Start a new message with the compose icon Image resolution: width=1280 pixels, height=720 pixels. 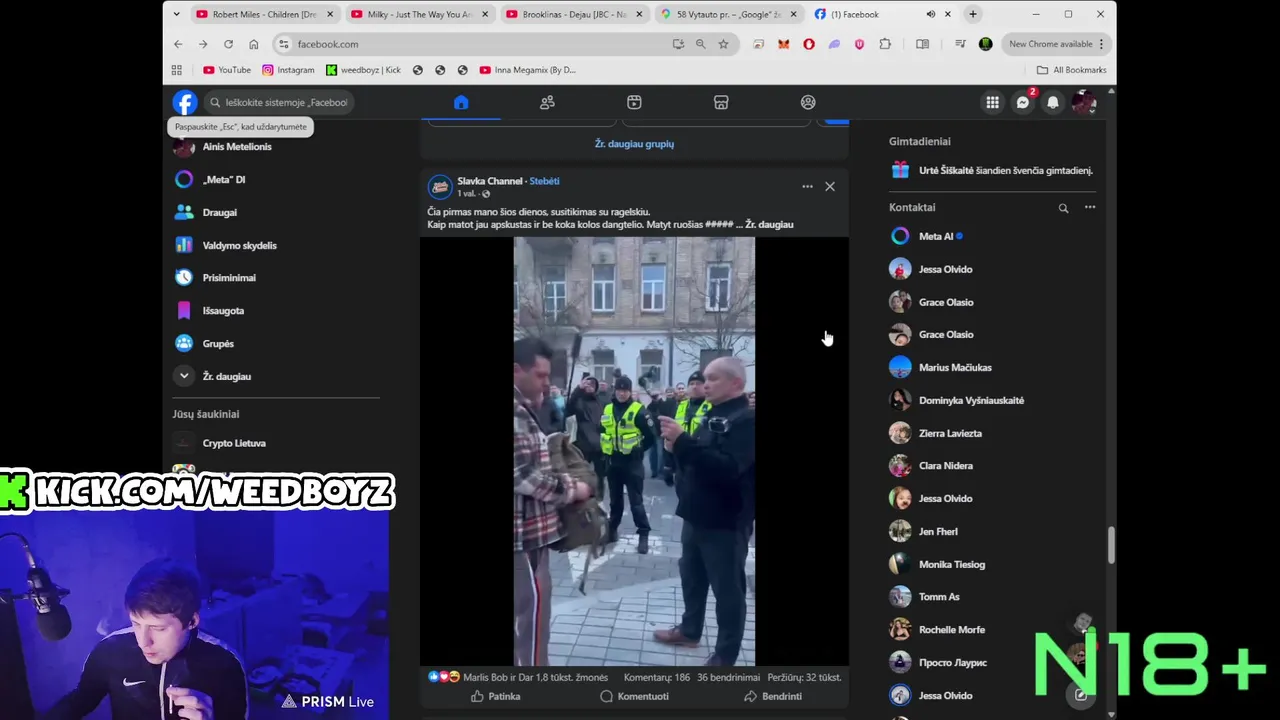tap(1081, 694)
